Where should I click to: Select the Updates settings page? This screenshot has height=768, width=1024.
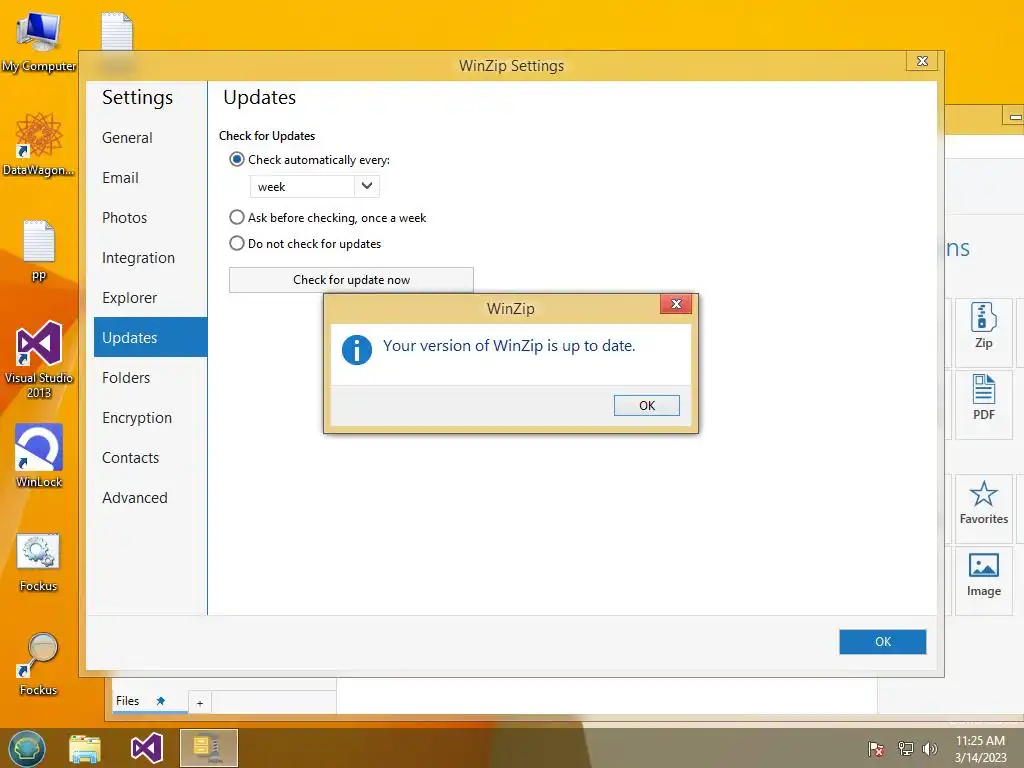coord(150,338)
